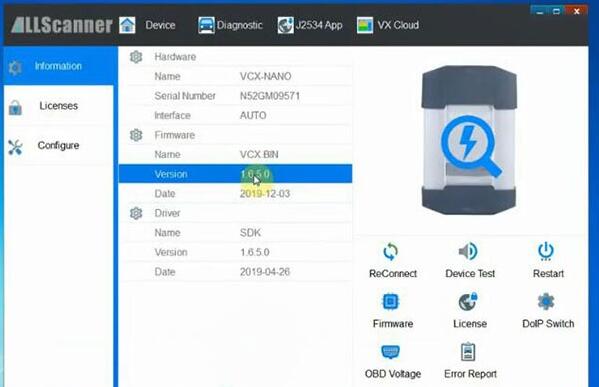Viewport: 599px width, 387px height.
Task: Open the J2534 App globe icon
Action: 285,25
